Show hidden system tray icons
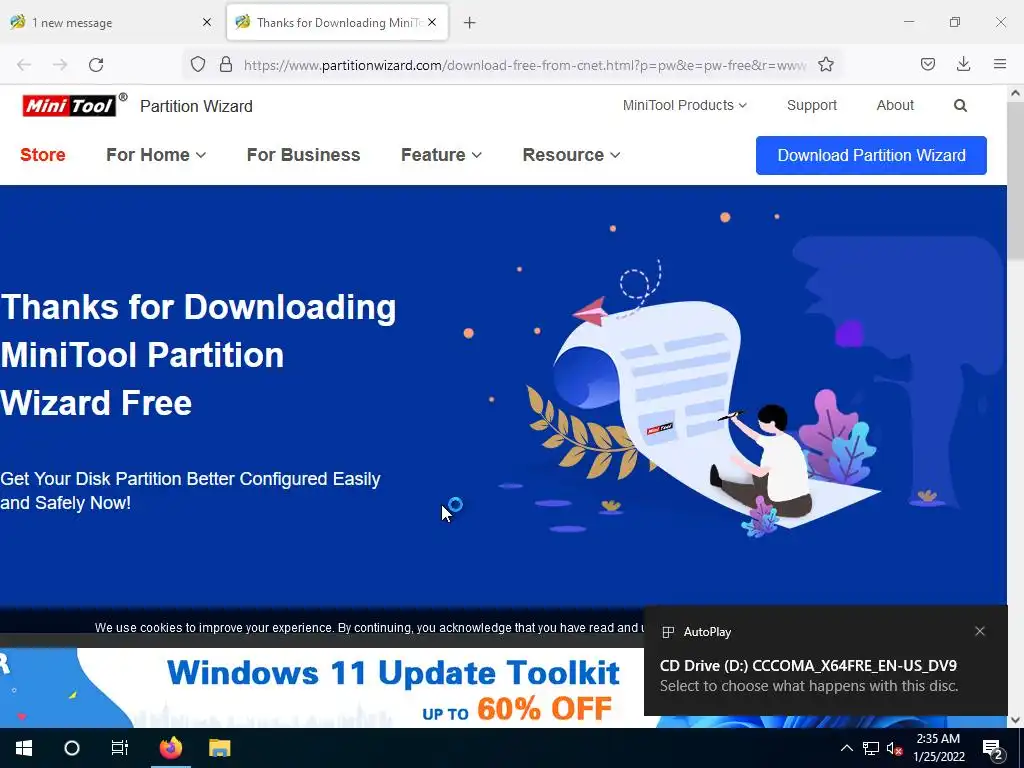The height and width of the screenshot is (768, 1024). [x=846, y=748]
